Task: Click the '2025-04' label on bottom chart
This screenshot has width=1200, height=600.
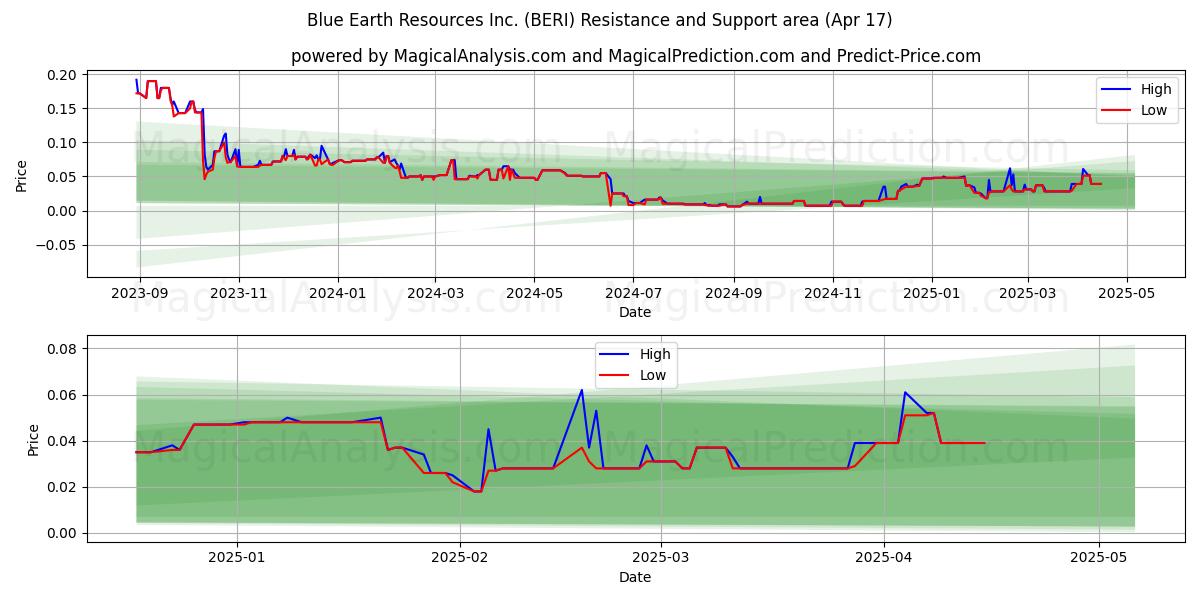Action: 885,557
